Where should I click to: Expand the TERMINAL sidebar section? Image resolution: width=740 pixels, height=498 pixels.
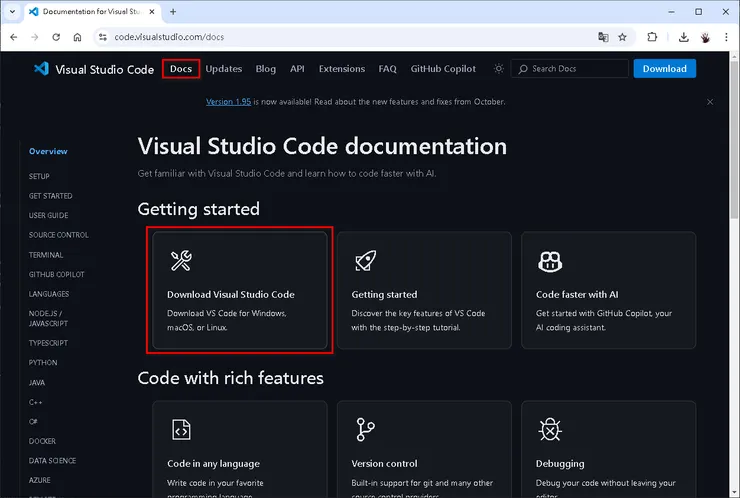[x=46, y=255]
